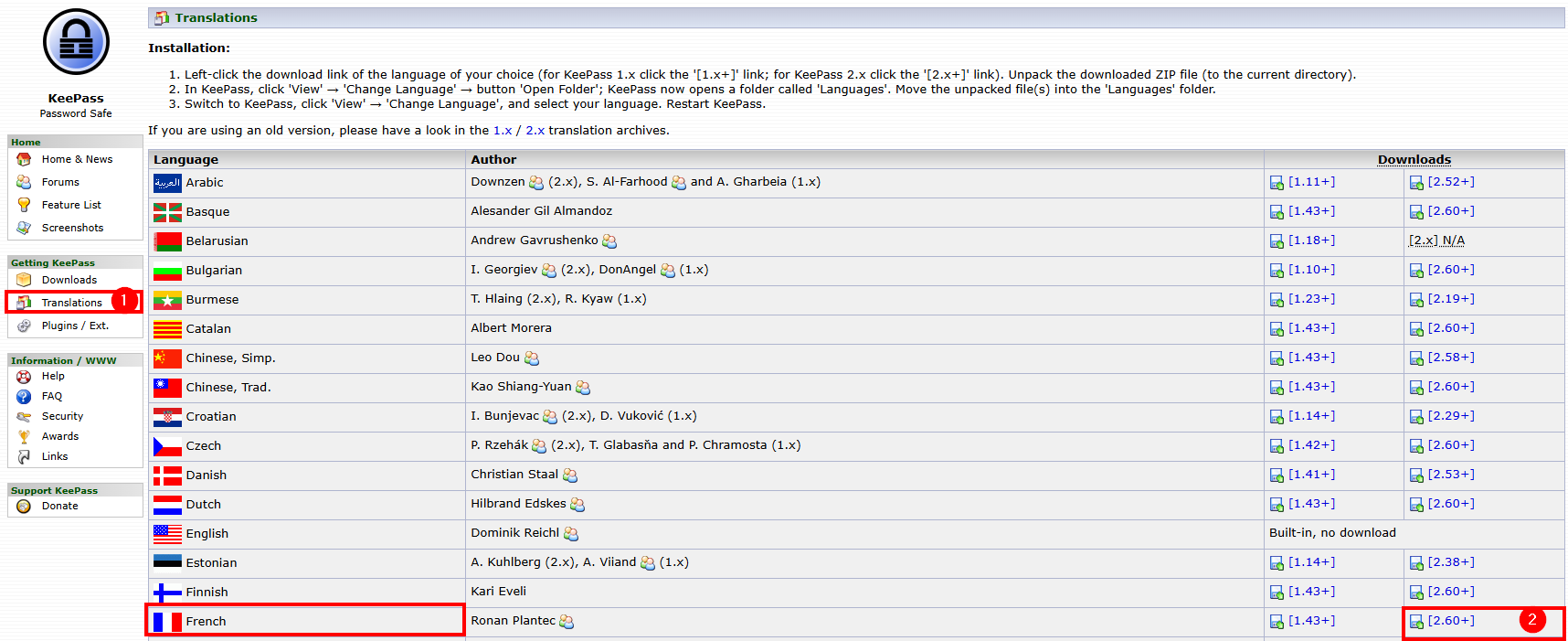The height and width of the screenshot is (641, 1568).
Task: Open the Downloads sidebar menu item
Action: pyautogui.click(x=69, y=280)
